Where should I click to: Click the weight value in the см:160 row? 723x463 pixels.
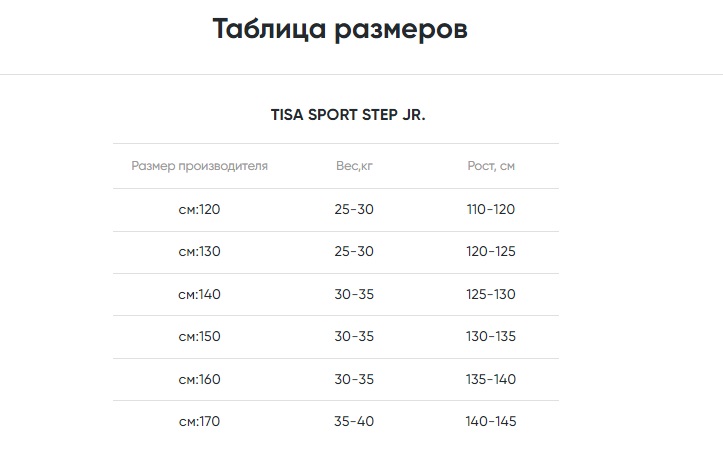click(x=354, y=379)
